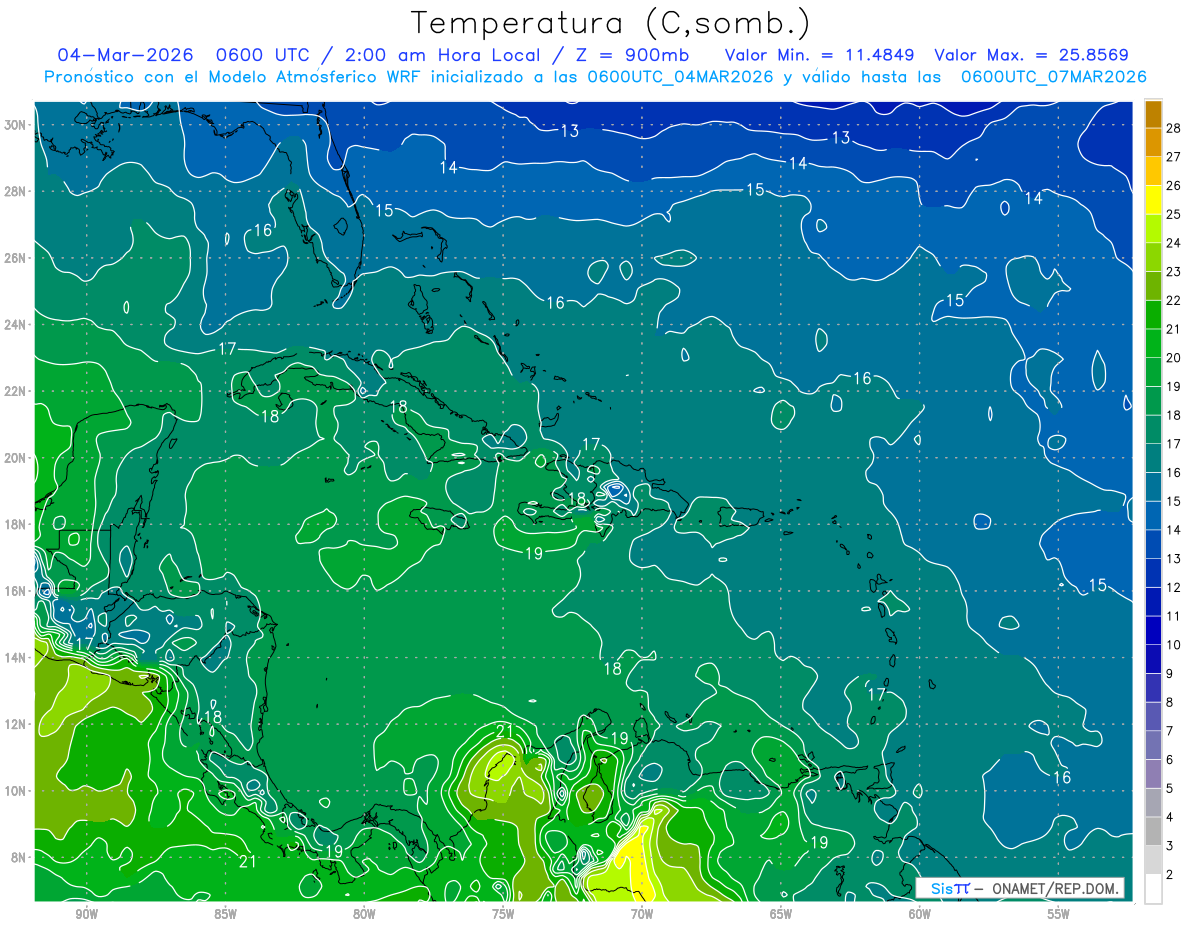Screen dimensions: 1200x927
Task: Click the "Valor Min. = 11.4849" value
Action: (x=822, y=55)
